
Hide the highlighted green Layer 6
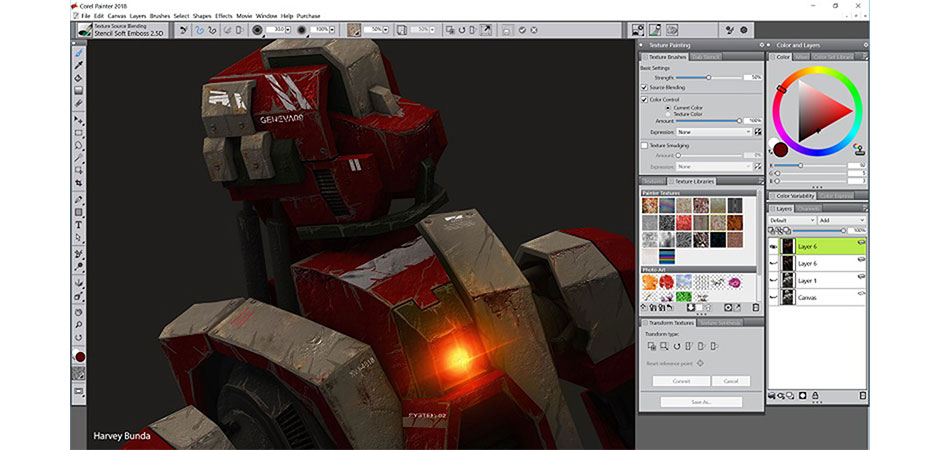[x=774, y=246]
